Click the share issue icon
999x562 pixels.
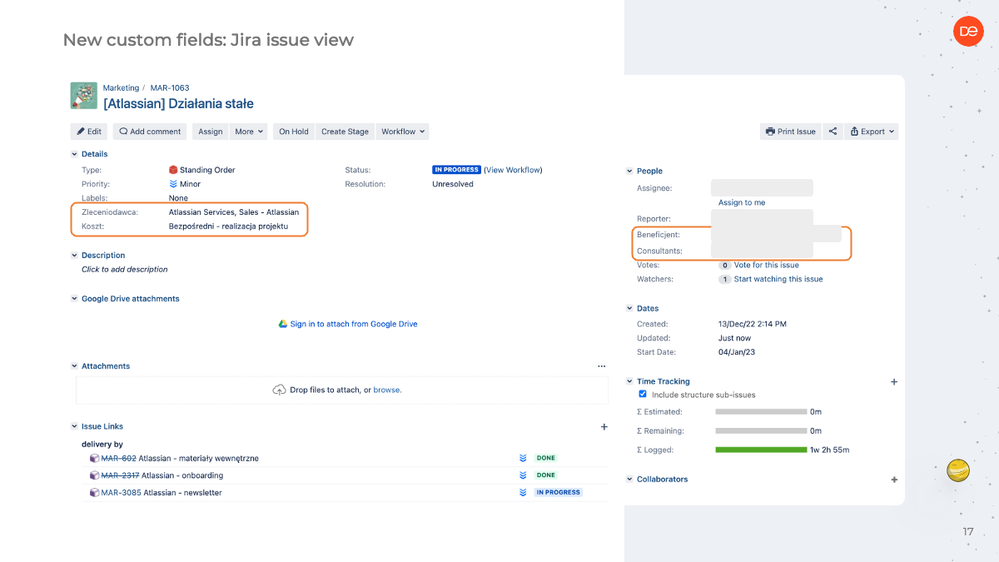point(833,131)
